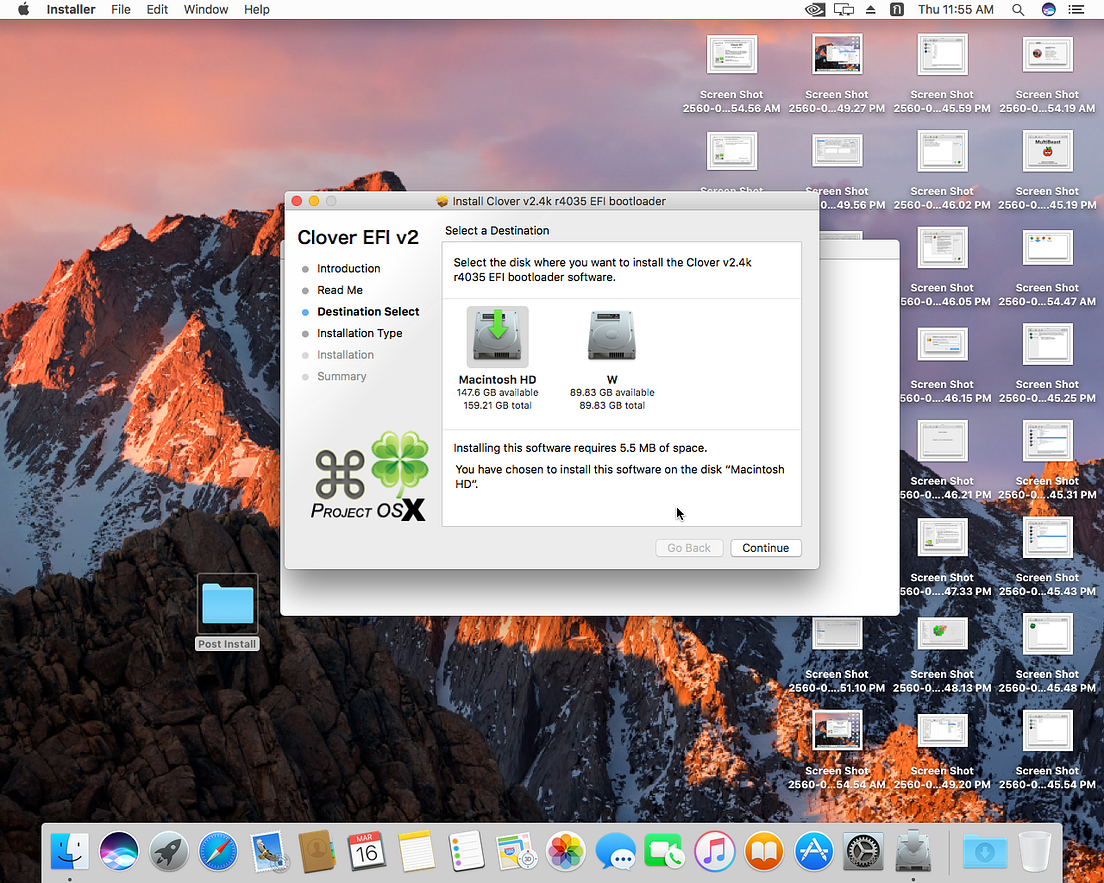Viewport: 1104px width, 883px height.
Task: Select Screen Shot ending 54.56 AM thumbnail
Action: tap(732, 54)
